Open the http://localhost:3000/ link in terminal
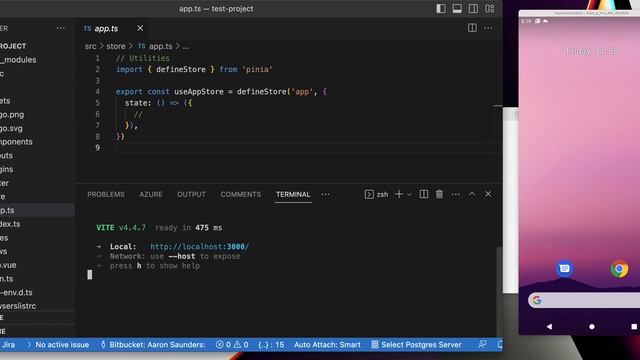The height and width of the screenshot is (360, 640). [200, 247]
